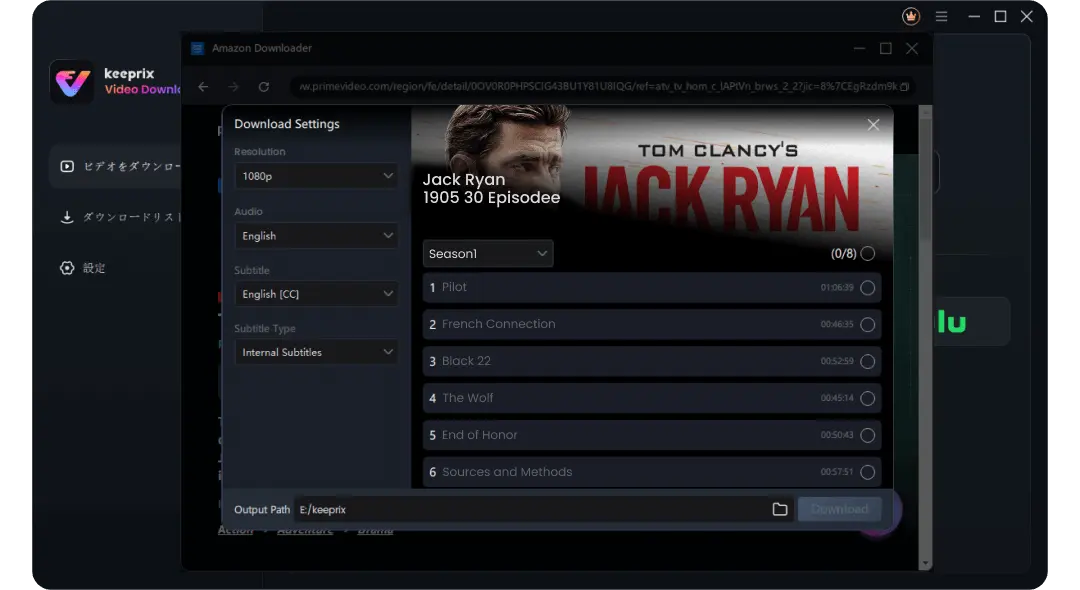Click the Output Path input field
The width and height of the screenshot is (1080, 590).
tap(530, 510)
